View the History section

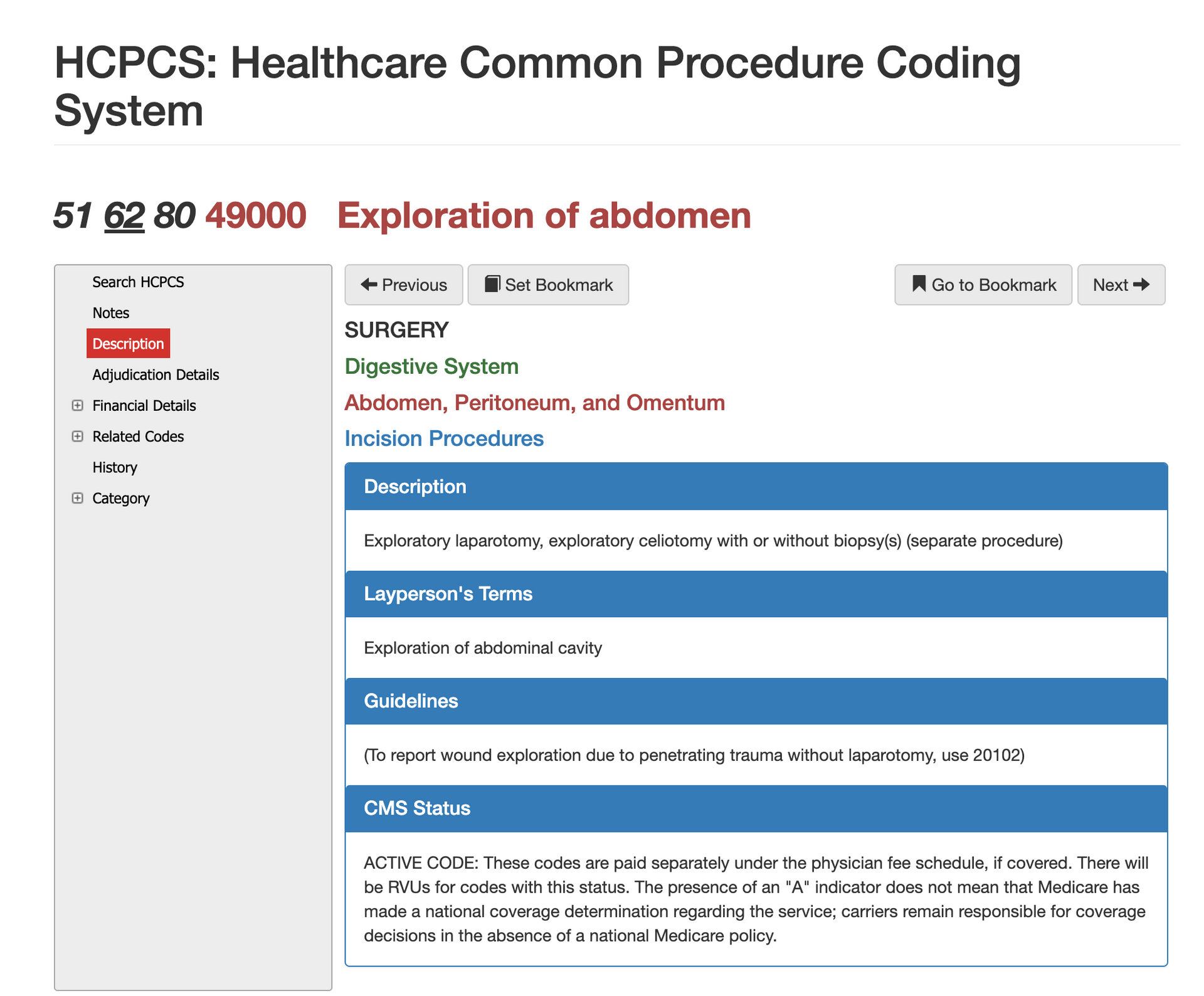[x=115, y=467]
